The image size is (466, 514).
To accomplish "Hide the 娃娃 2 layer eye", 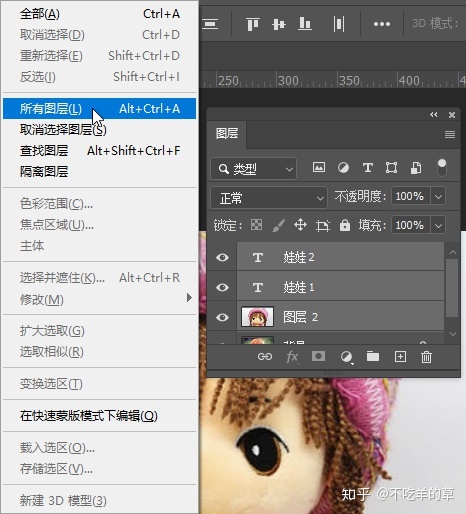I will pos(222,257).
